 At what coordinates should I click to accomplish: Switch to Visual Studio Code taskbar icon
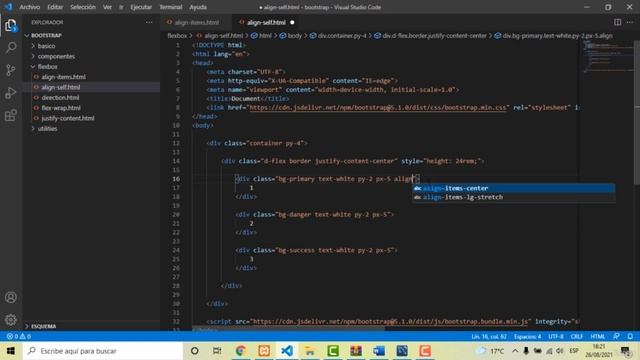point(287,351)
